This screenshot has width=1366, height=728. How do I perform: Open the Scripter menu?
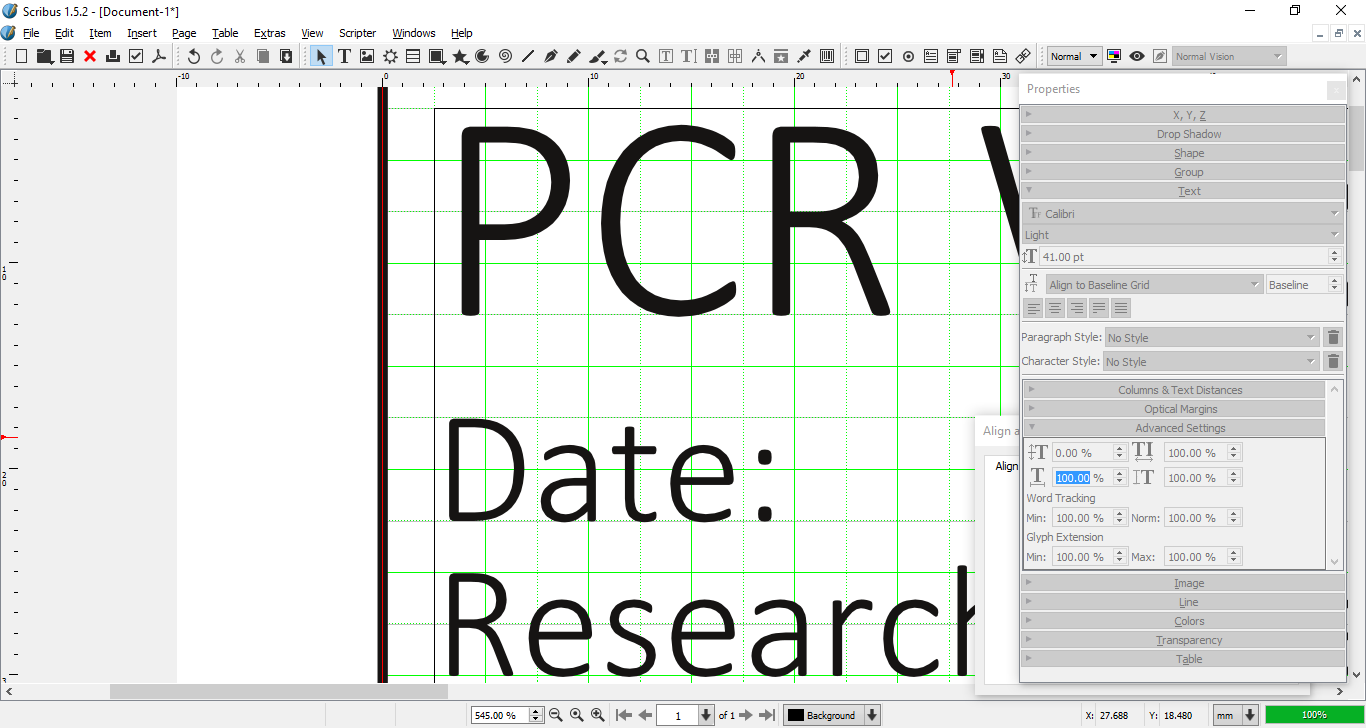pyautogui.click(x=357, y=33)
